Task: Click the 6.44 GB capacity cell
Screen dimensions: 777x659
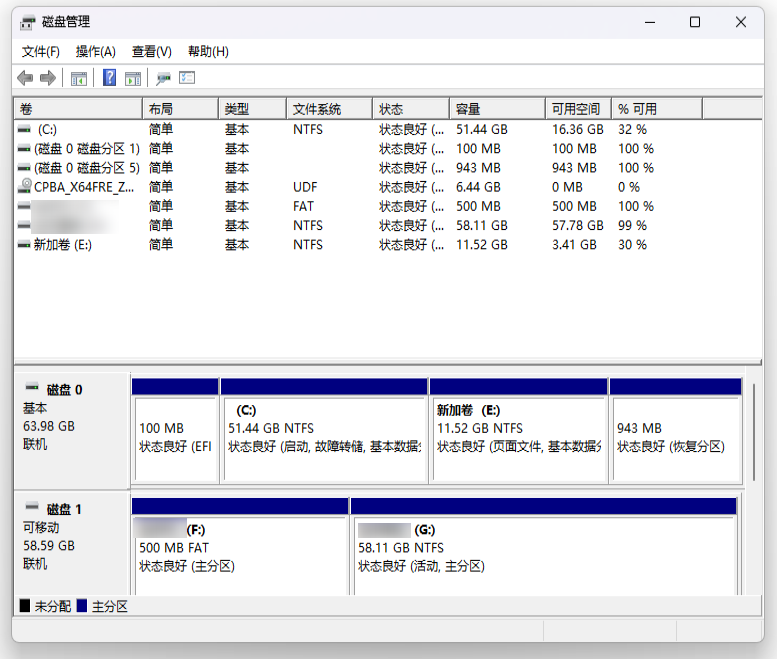Action: point(478,187)
